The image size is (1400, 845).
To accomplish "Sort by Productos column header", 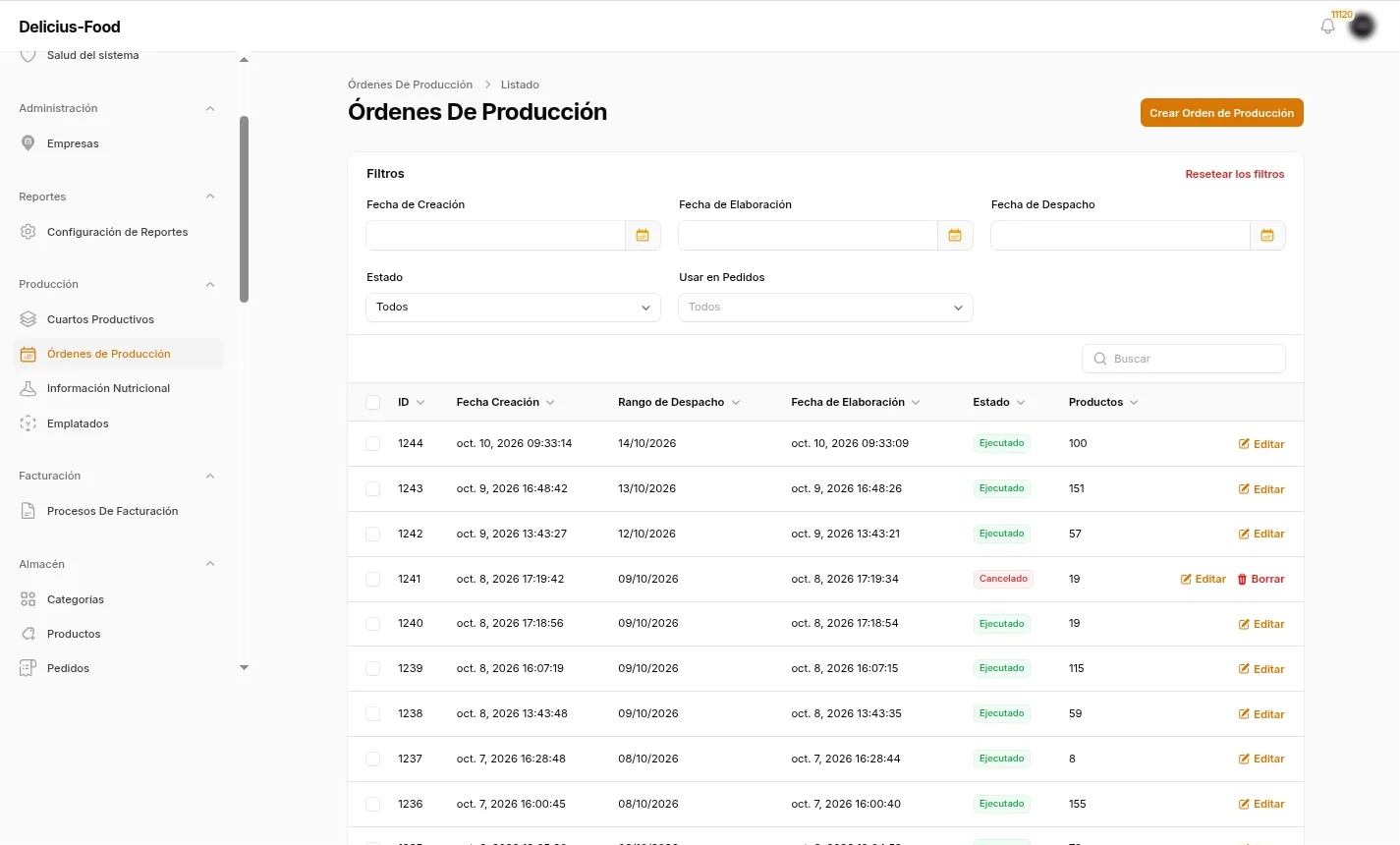I will pos(1103,402).
